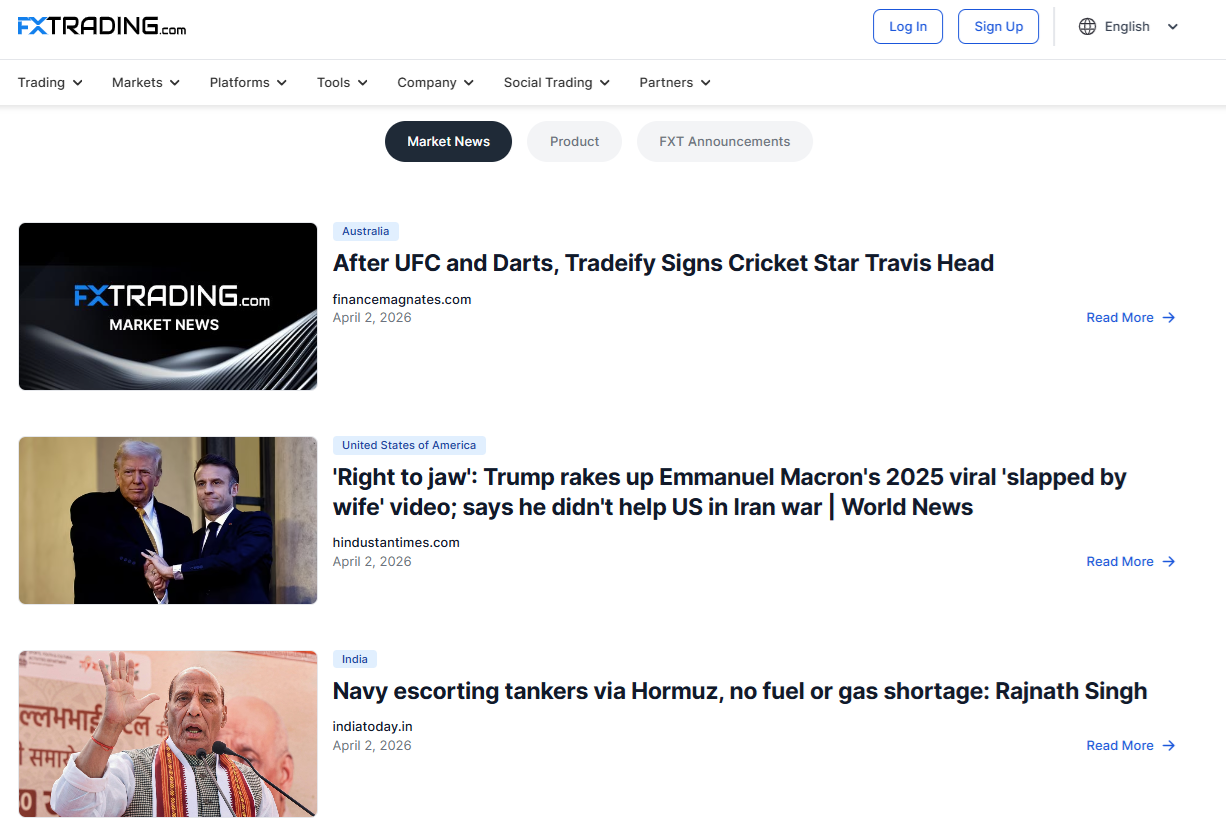The width and height of the screenshot is (1226, 827).
Task: Open the Trump and Macron photo thumbnail
Action: (168, 520)
